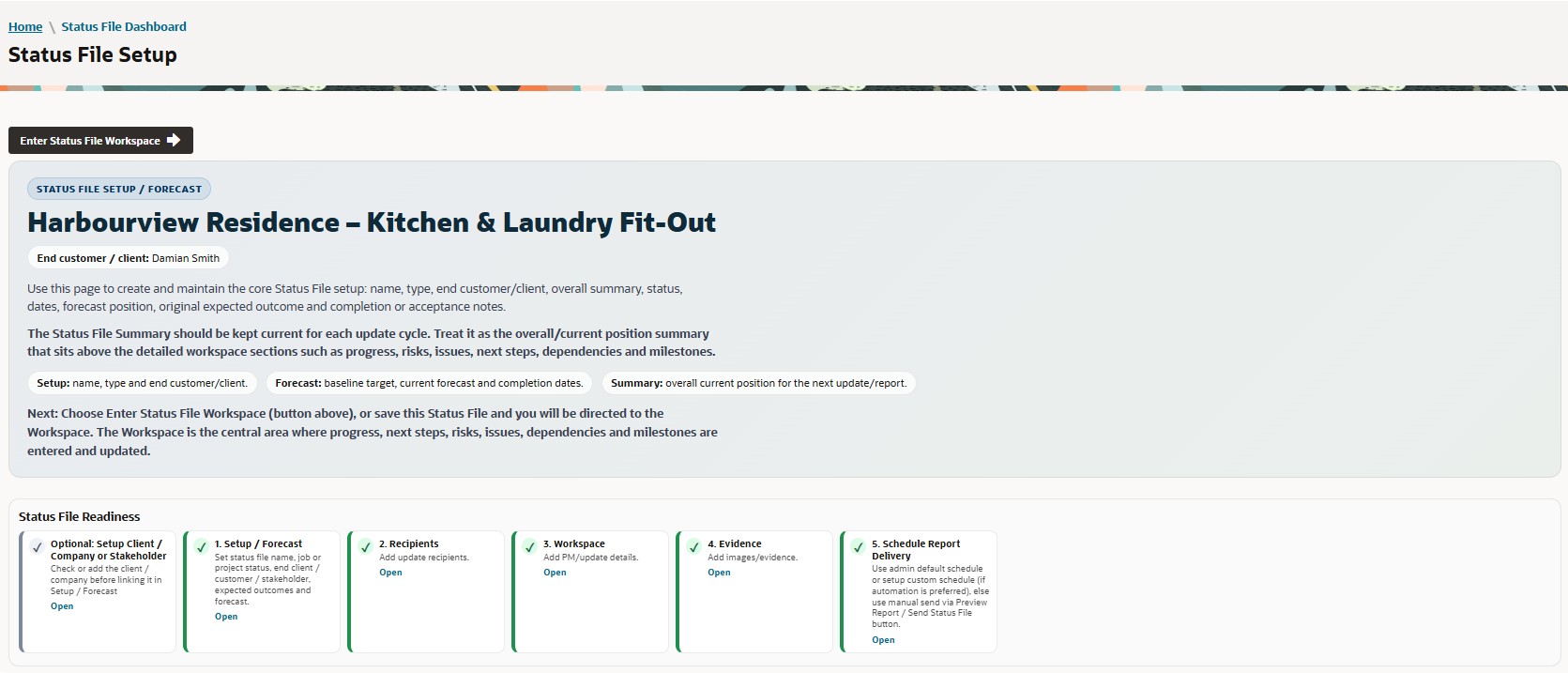Click Enter Status File Workspace button
The width and height of the screenshot is (1568, 673).
point(100,140)
